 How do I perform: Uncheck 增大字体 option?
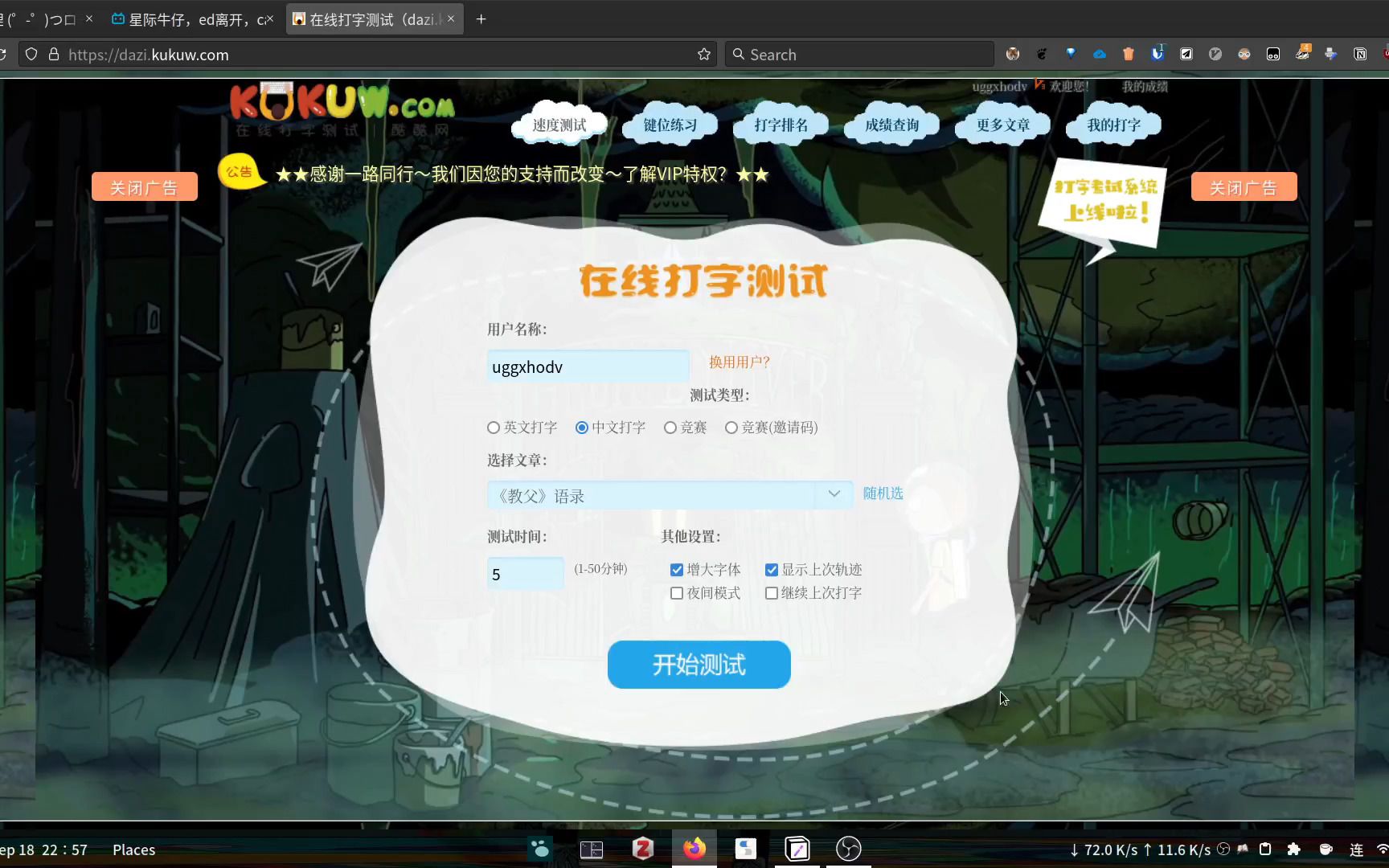pyautogui.click(x=677, y=570)
